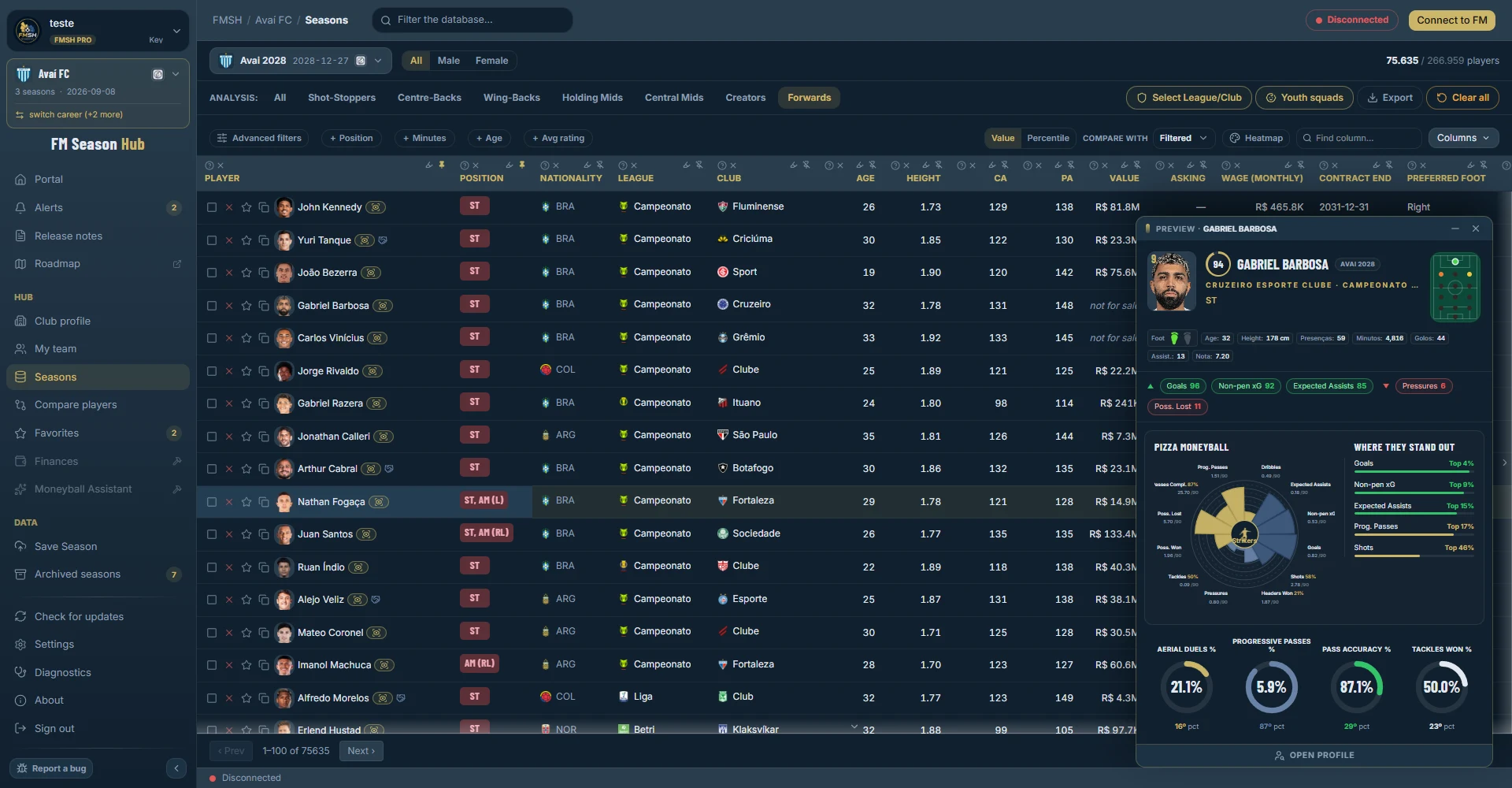Viewport: 1512px width, 788px height.
Task: Select the Creators analysis tab
Action: click(745, 98)
